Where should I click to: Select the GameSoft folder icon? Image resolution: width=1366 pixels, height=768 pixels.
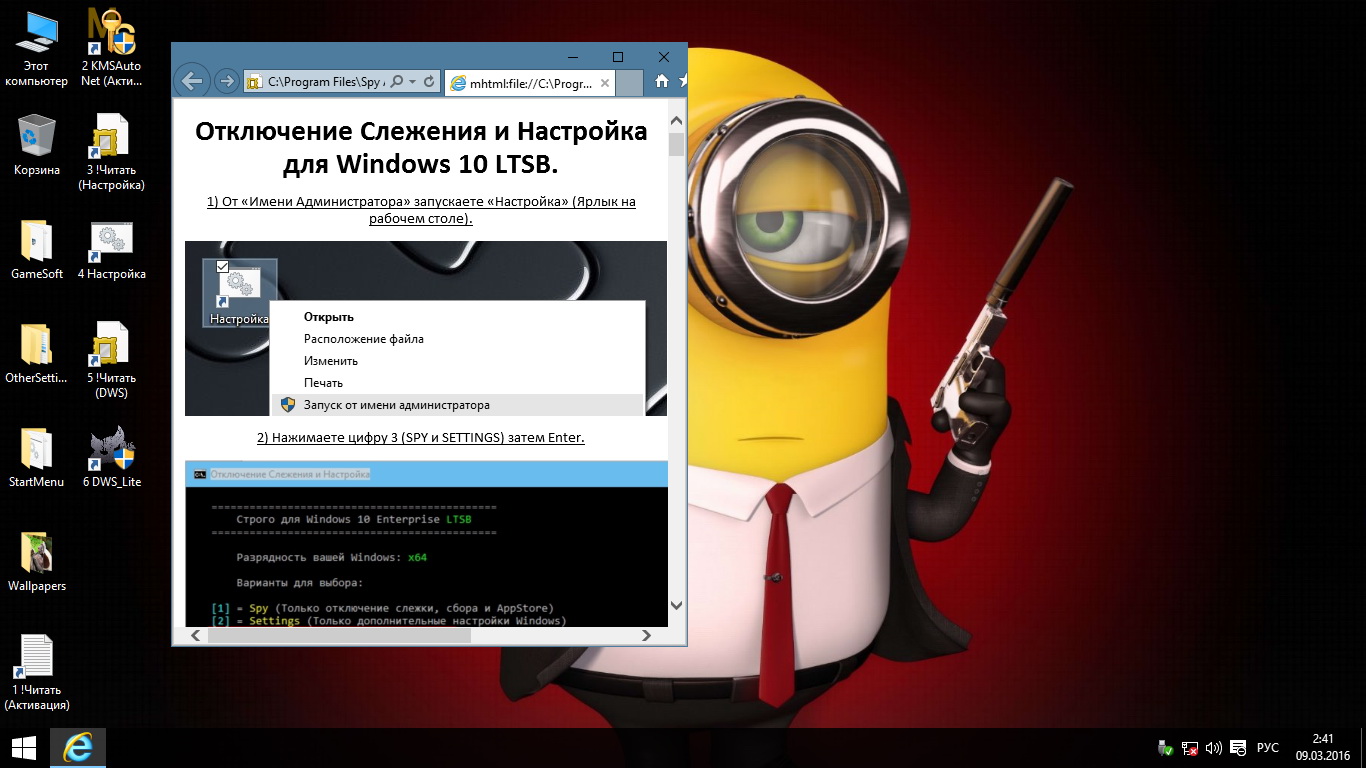[x=36, y=250]
